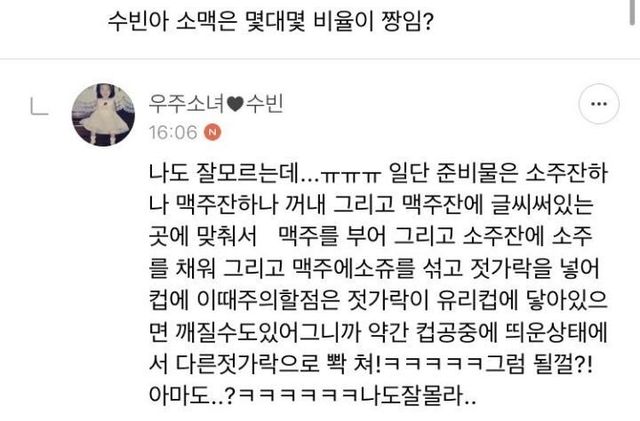Click the 'ㅠㅠㅠ' crying text in the reply
Viewport: 640px width, 421px height.
coord(350,176)
